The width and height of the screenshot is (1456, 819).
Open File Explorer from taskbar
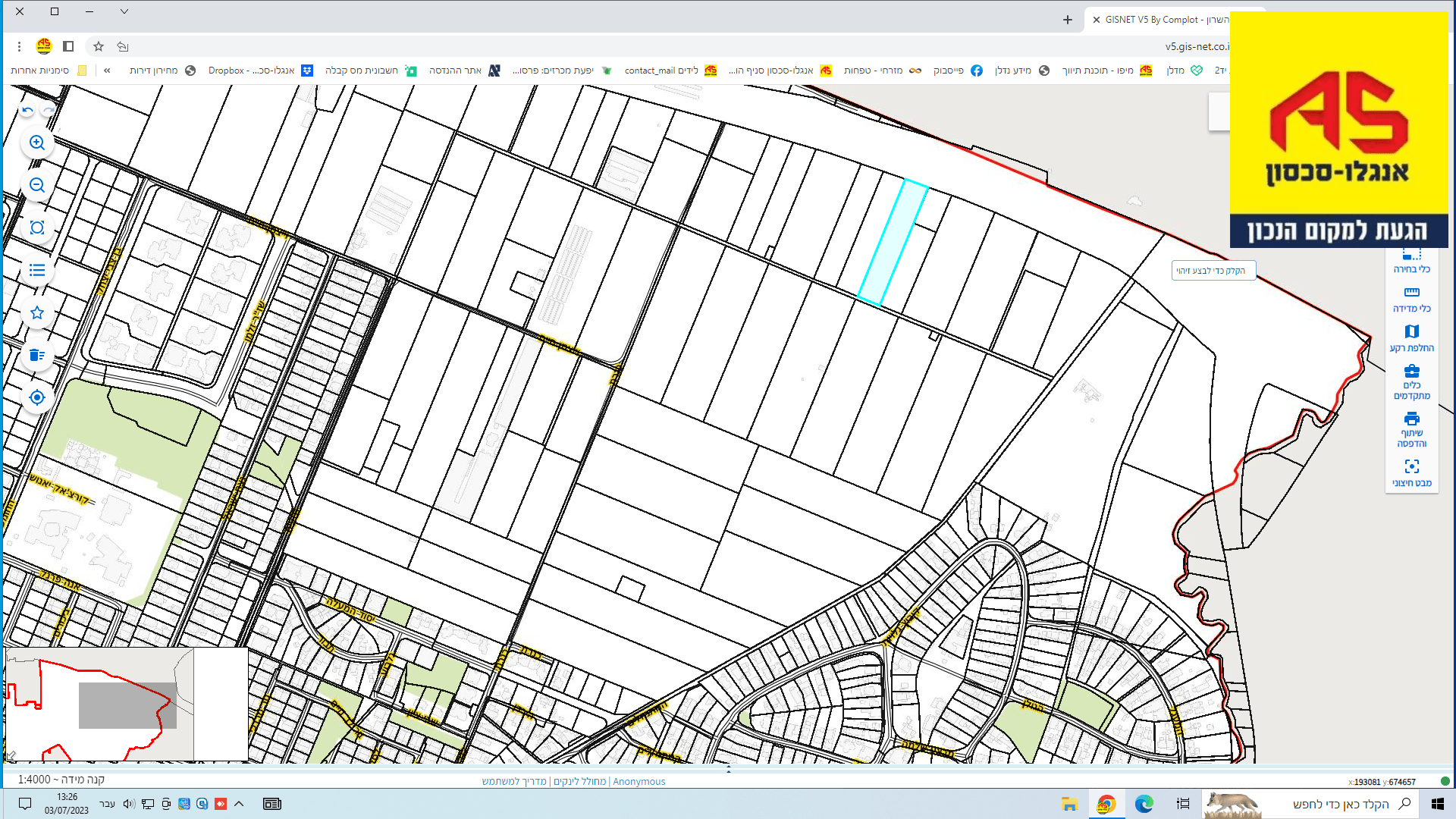(x=1069, y=804)
